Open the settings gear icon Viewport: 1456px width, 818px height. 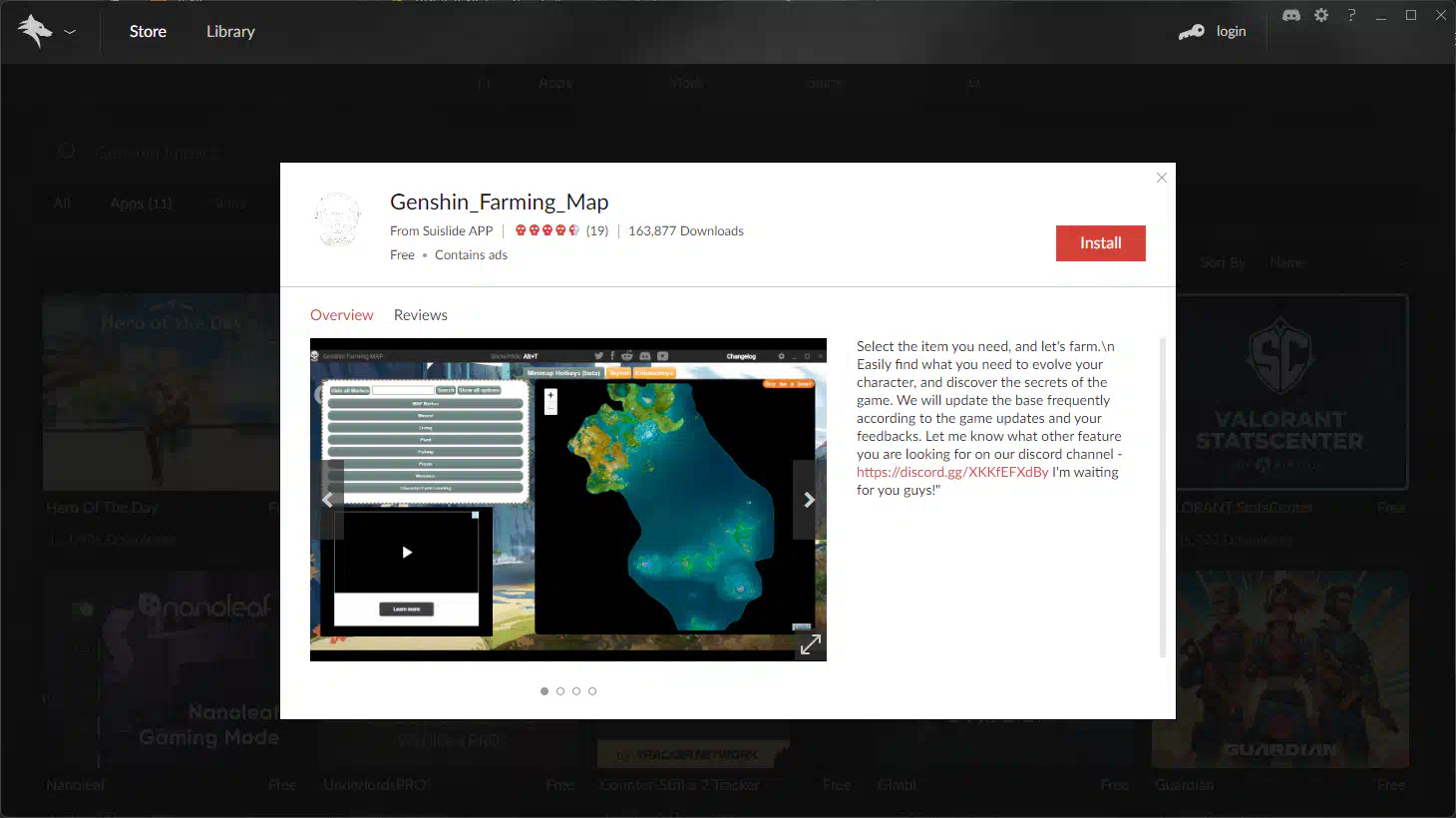tap(1321, 15)
